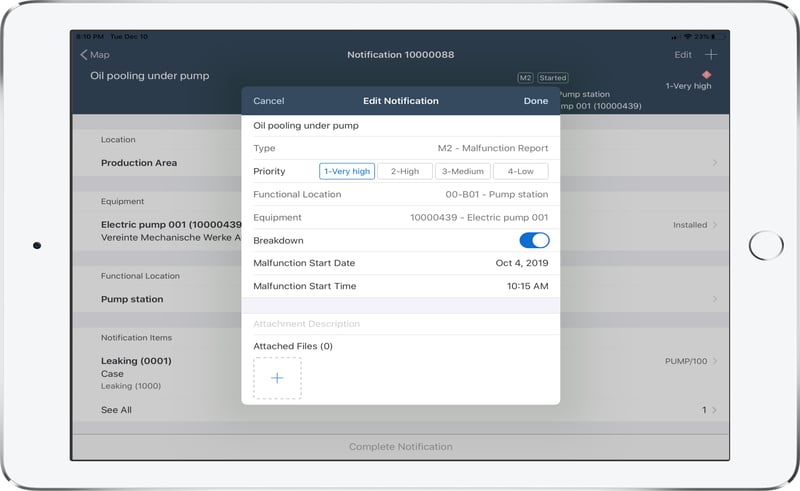This screenshot has width=800, height=491.
Task: Change Malfunction Start Time 10:15 AM
Action: 401,286
